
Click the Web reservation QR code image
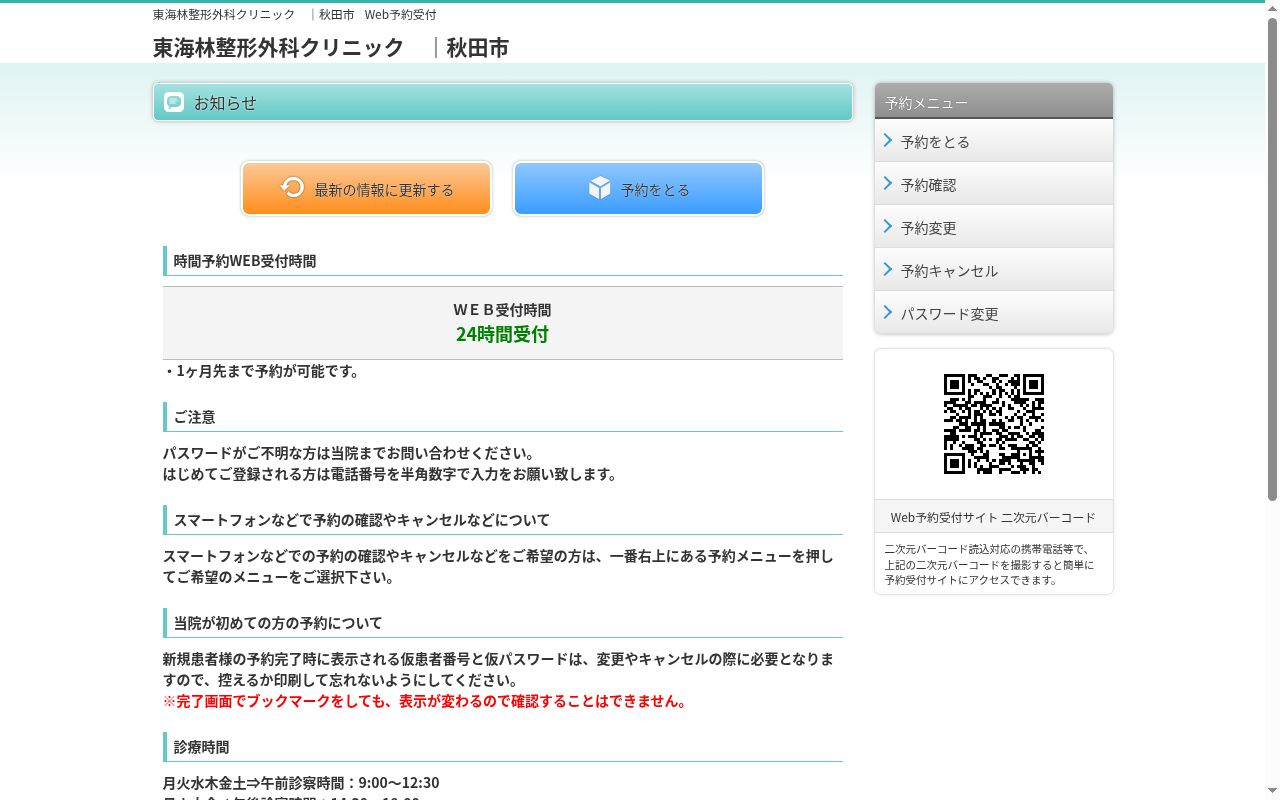(994, 424)
